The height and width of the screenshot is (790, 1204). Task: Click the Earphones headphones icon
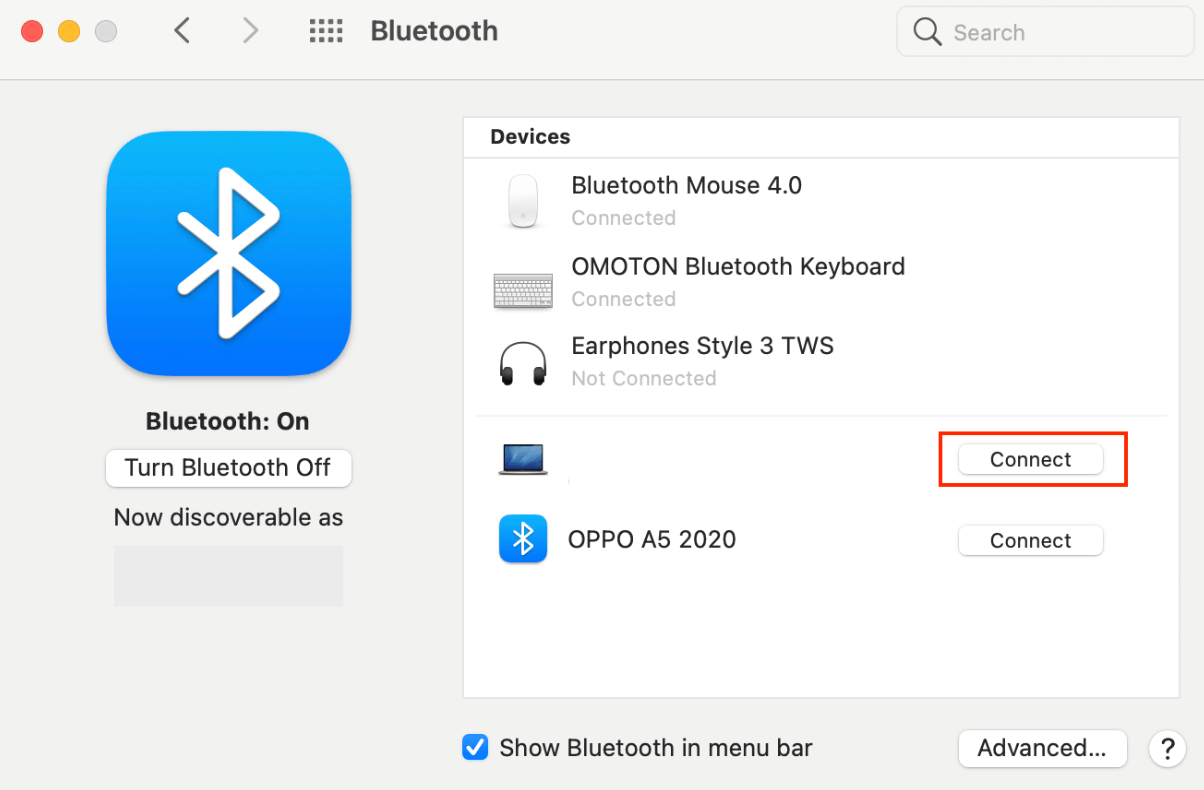click(x=523, y=362)
